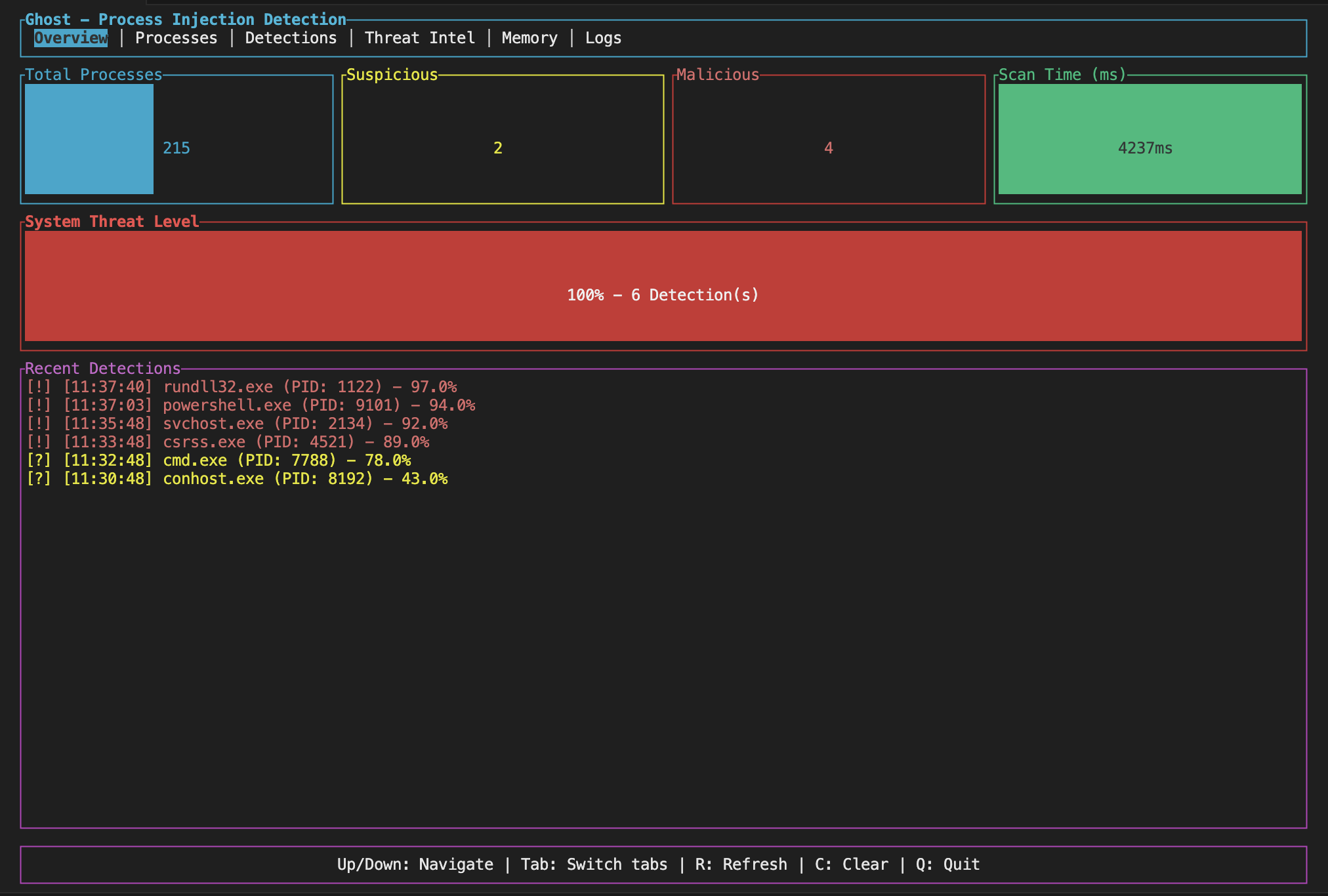Select the Malicious count panel
Viewport: 1328px width, 896px height.
[x=829, y=138]
